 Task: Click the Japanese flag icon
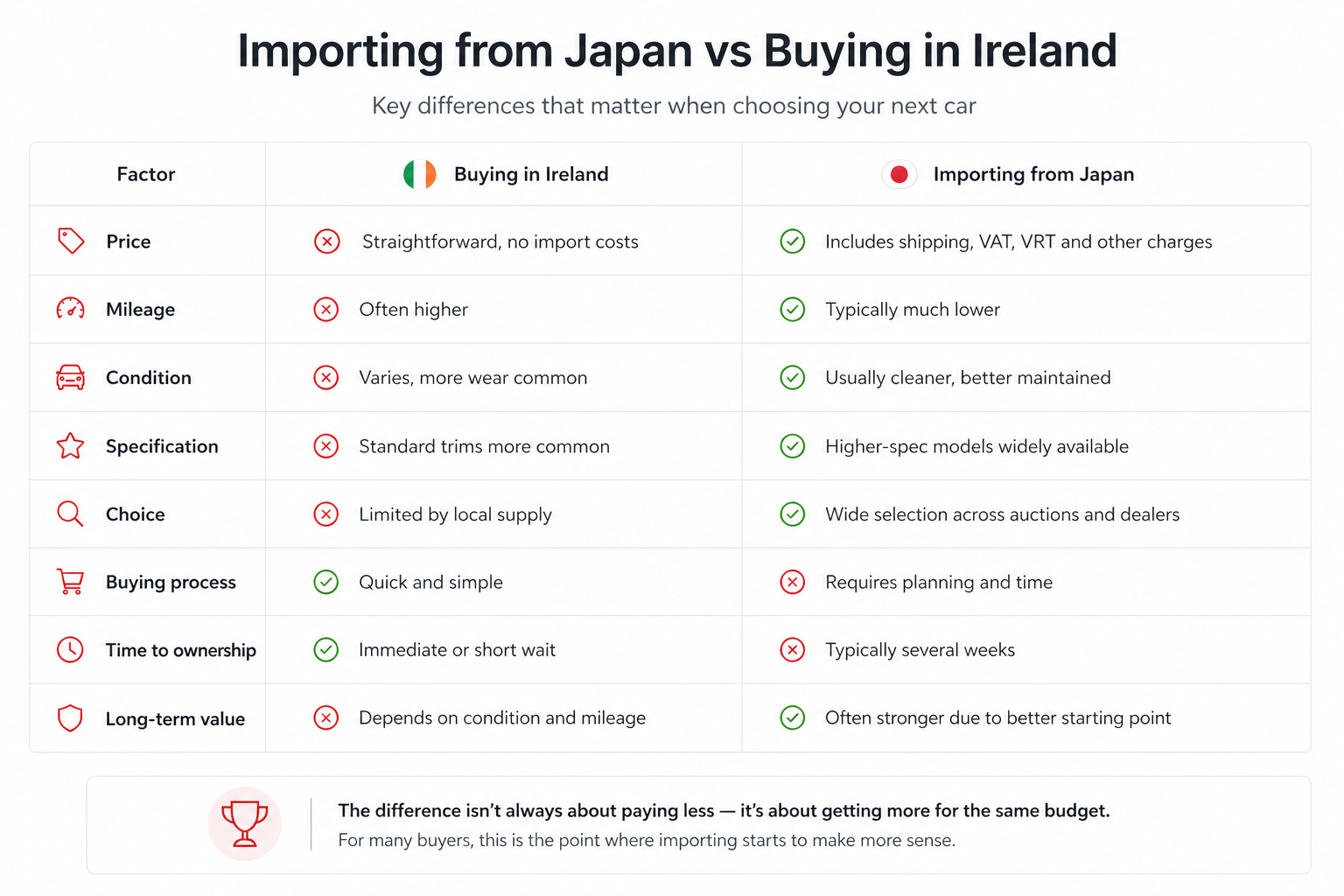899,174
